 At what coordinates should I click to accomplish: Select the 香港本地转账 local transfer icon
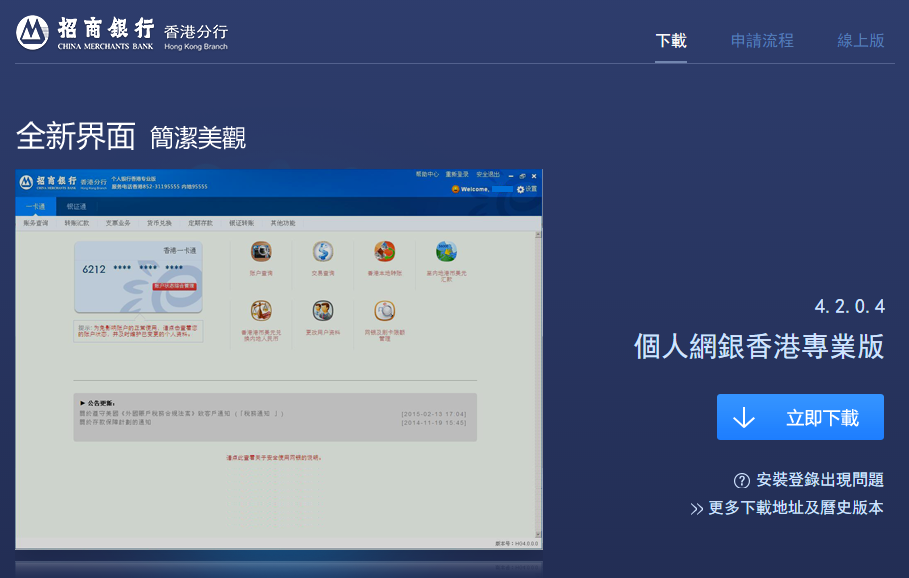[384, 252]
